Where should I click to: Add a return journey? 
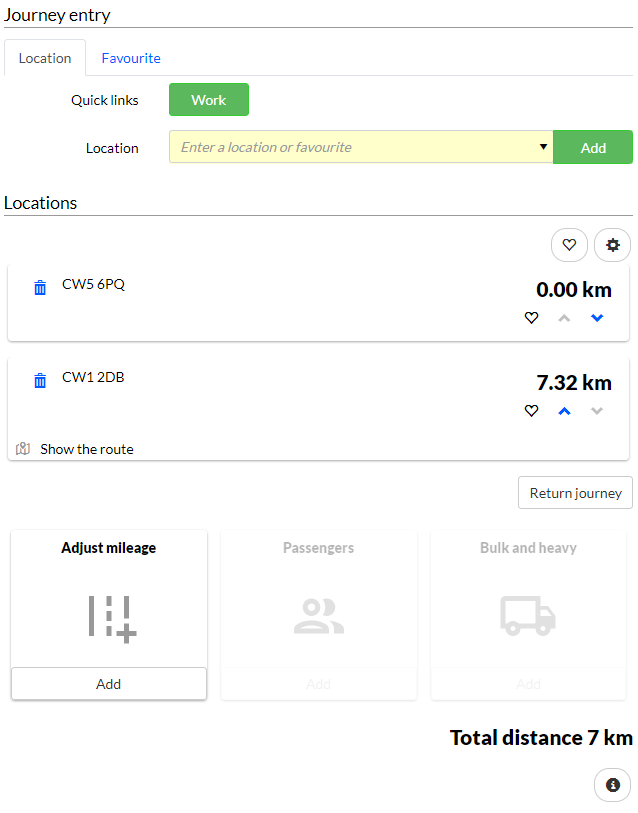(575, 493)
